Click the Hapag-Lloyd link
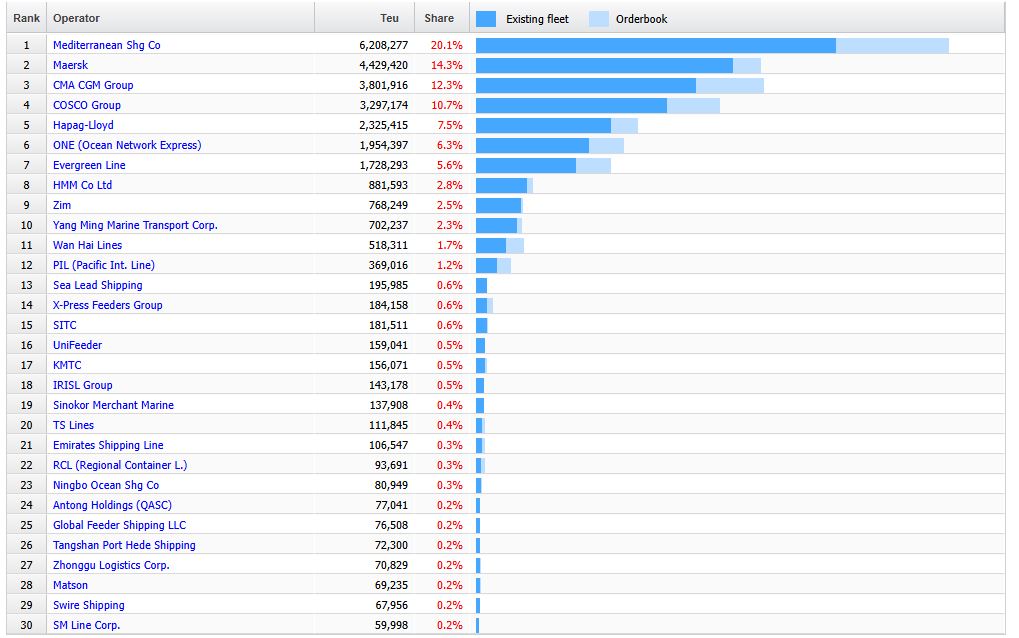1019x638 pixels. (83, 125)
